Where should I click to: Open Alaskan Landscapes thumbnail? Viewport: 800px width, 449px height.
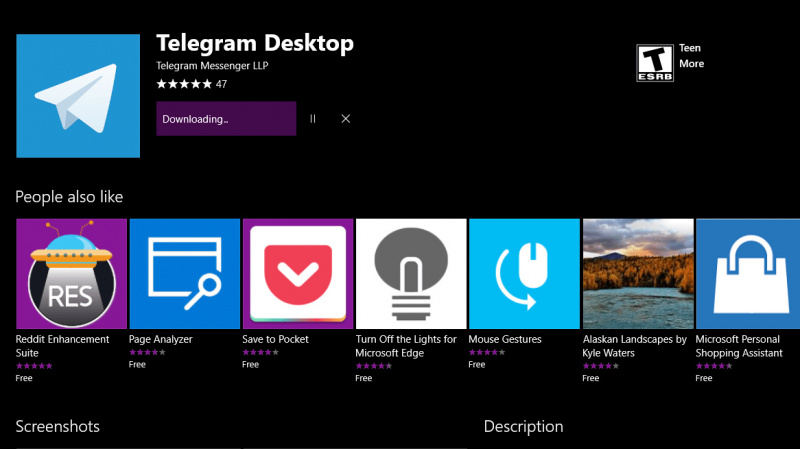(x=638, y=274)
